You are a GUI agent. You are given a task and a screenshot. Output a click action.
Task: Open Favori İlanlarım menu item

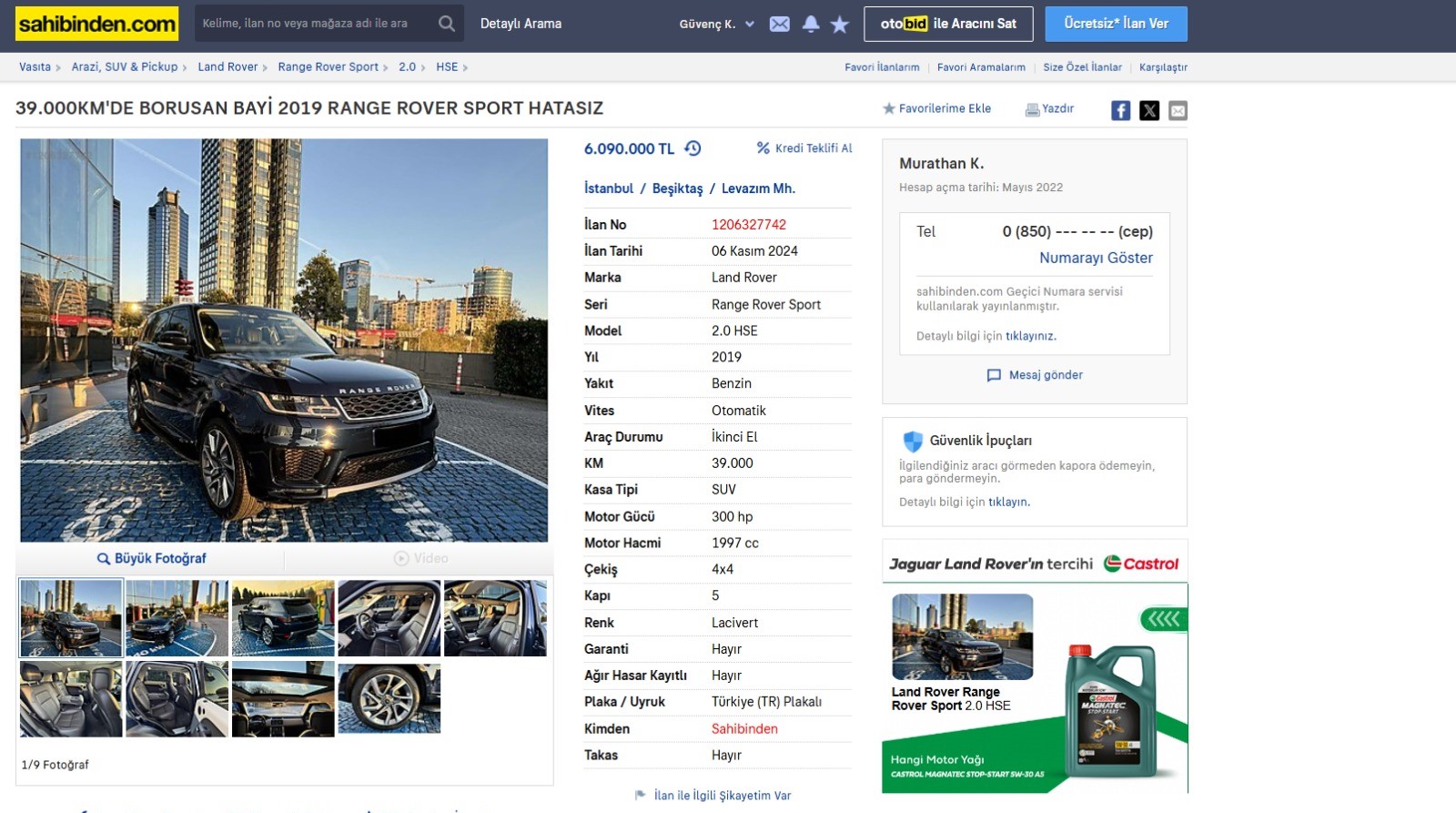[x=882, y=67]
